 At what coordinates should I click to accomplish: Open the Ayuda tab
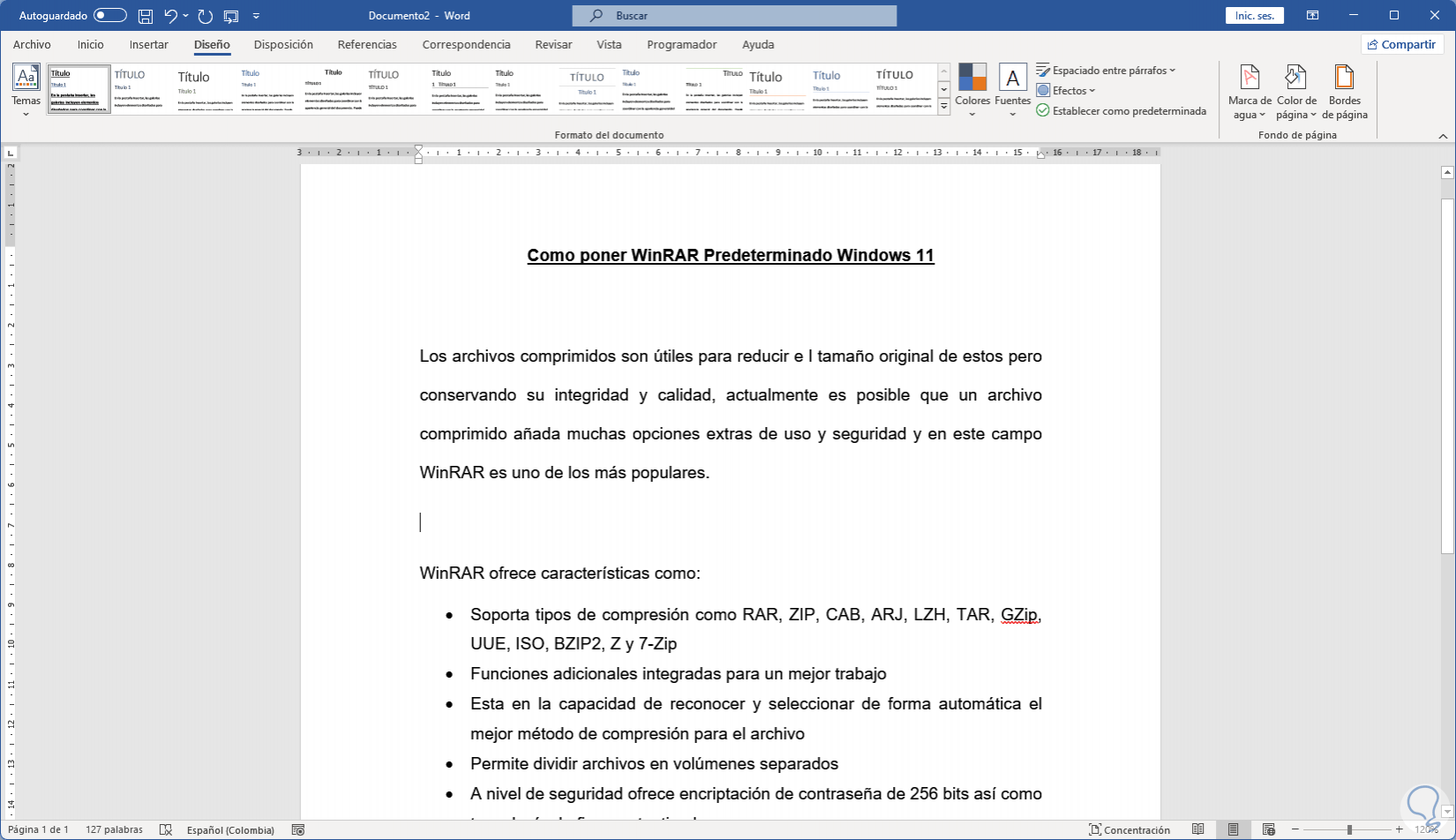758,44
